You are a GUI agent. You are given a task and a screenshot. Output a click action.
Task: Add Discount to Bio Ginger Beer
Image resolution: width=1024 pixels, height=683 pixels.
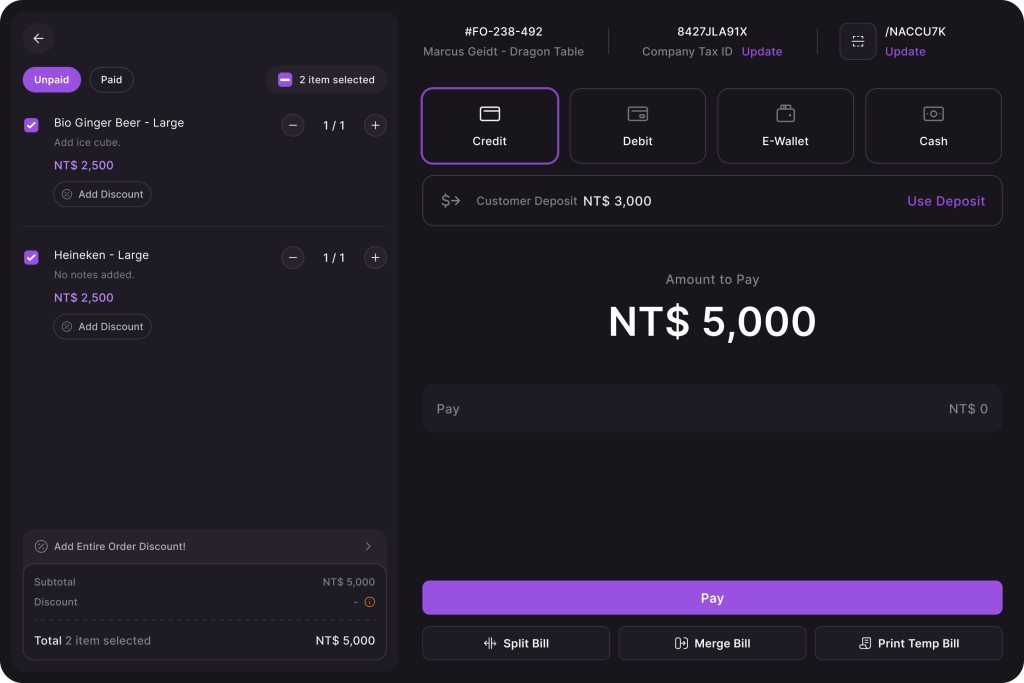click(x=103, y=194)
